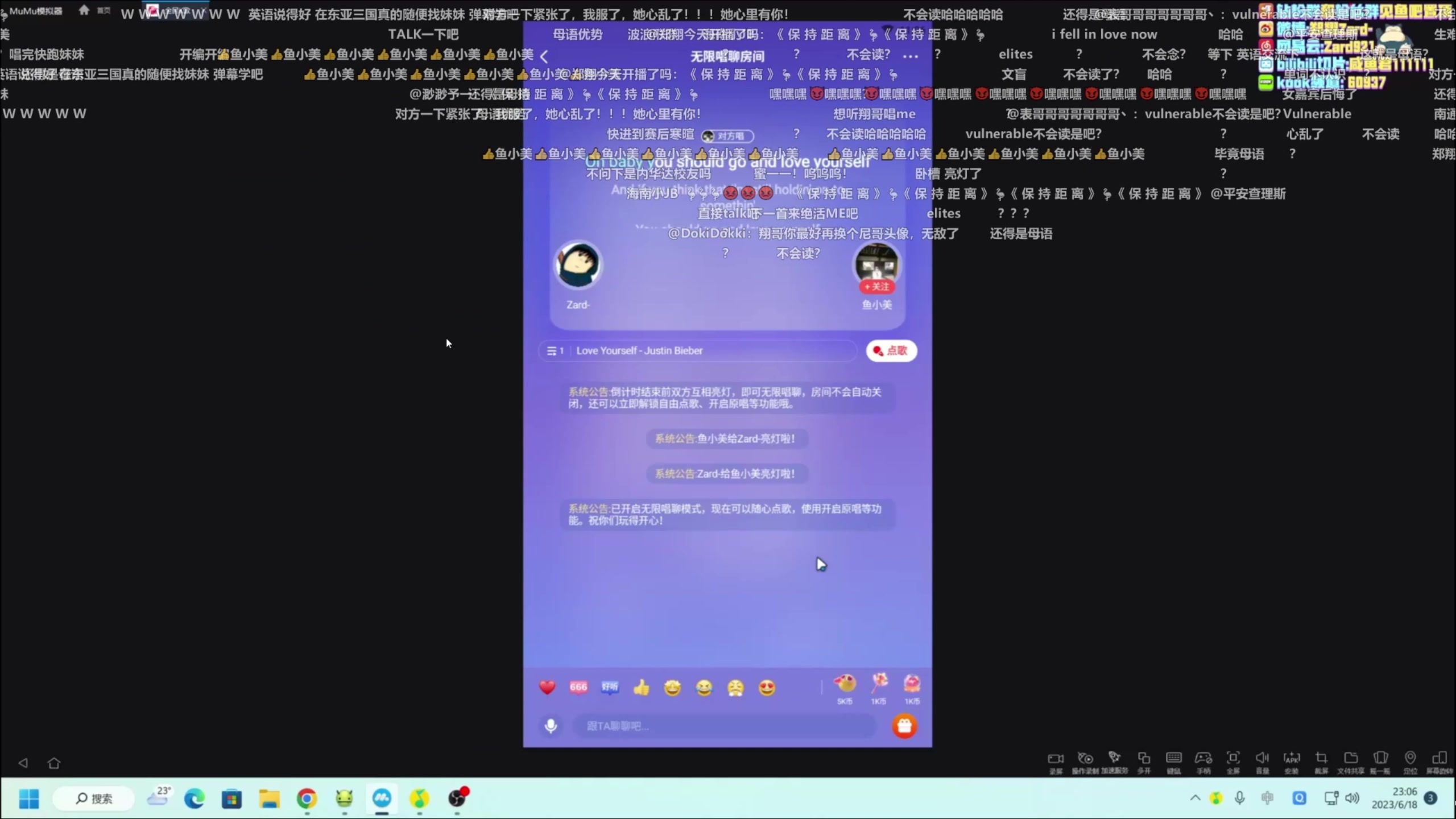Click the heart reaction icon
1456x819 pixels.
click(547, 687)
